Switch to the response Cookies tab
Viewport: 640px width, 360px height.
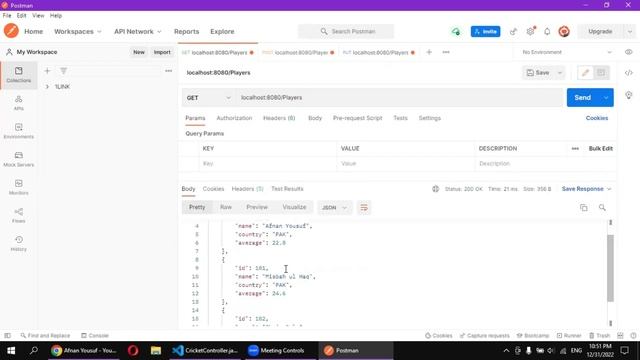click(213, 189)
